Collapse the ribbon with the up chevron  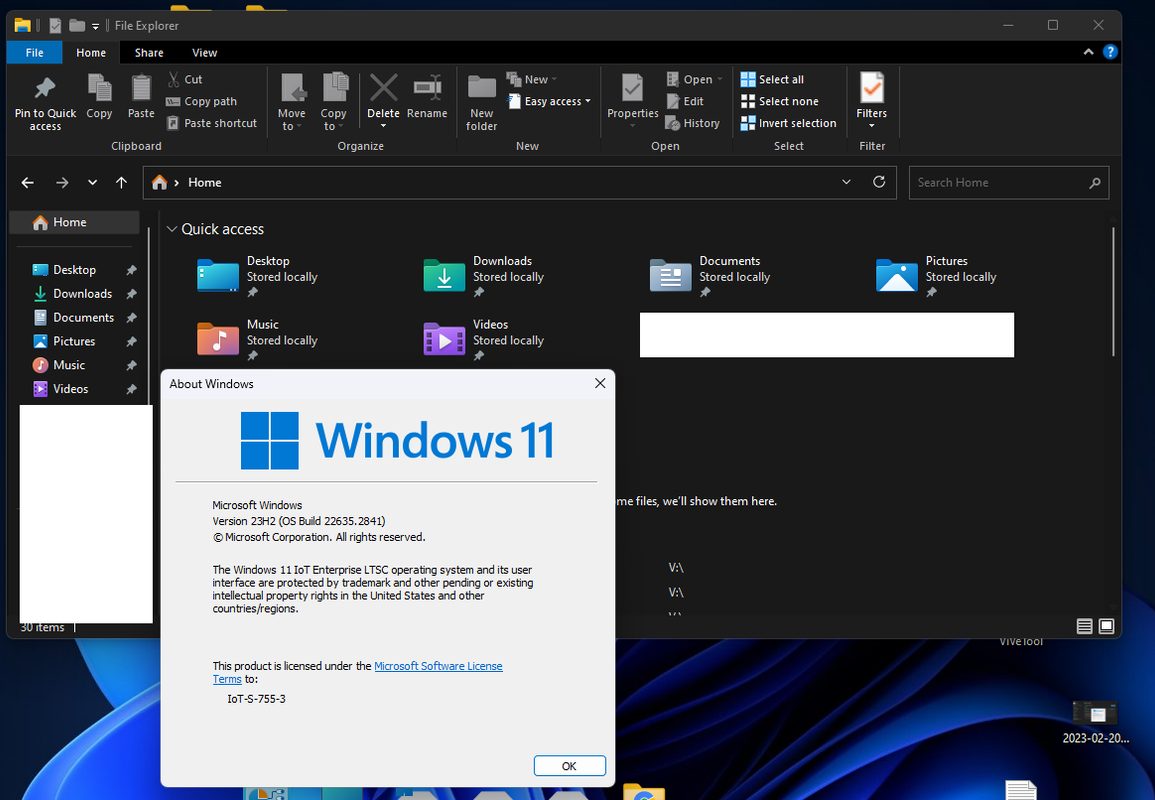click(1088, 52)
